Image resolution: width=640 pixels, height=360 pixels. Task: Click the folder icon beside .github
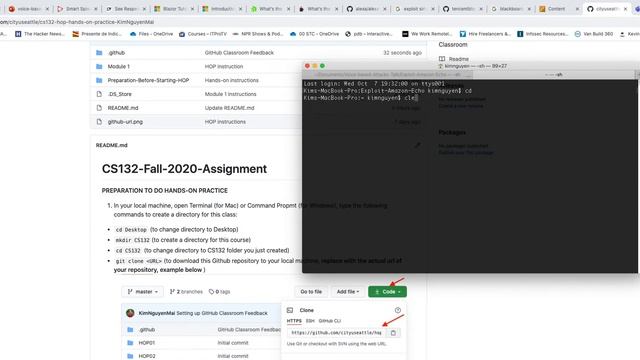point(99,53)
